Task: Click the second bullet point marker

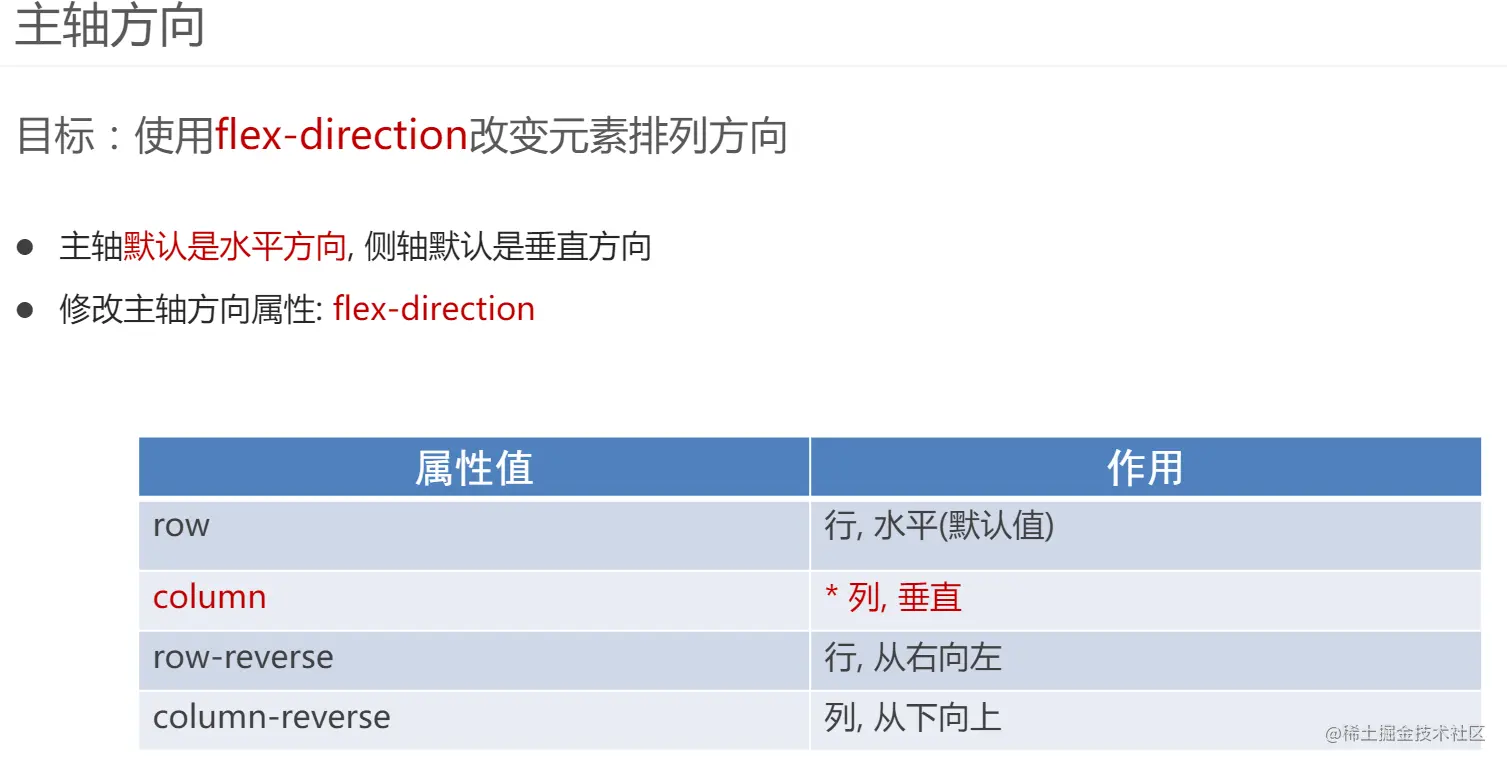Action: [25, 309]
